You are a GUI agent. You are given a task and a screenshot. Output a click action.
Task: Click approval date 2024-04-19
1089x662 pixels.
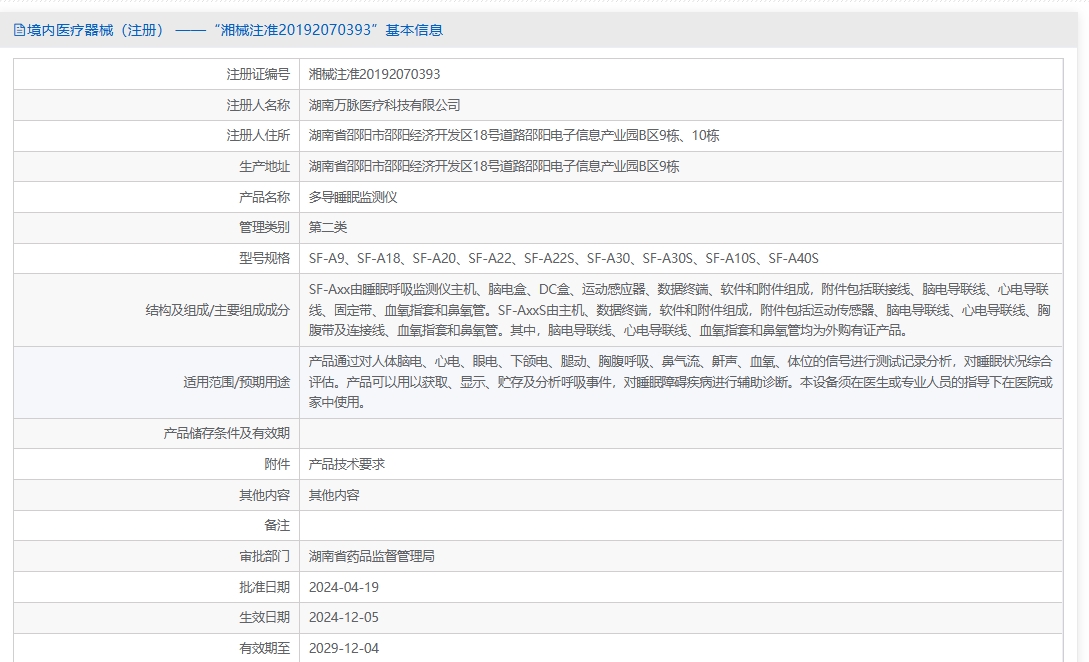point(344,587)
